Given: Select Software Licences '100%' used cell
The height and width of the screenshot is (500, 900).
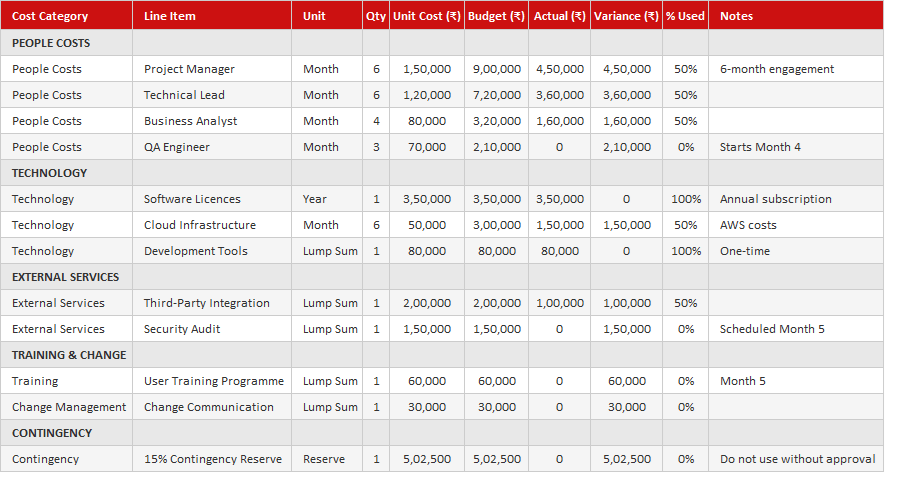Looking at the screenshot, I should click(x=686, y=199).
